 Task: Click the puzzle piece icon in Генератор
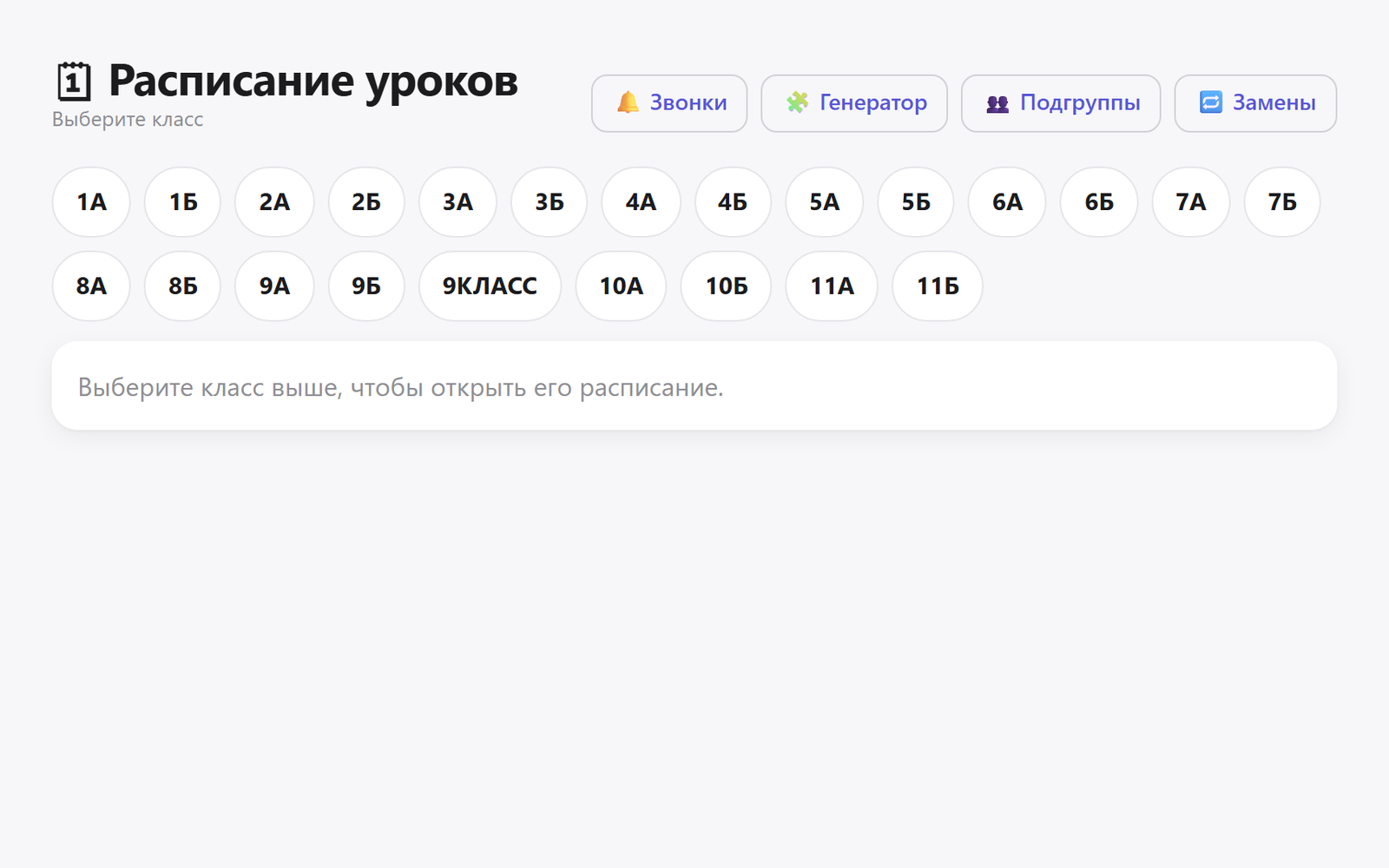(797, 102)
